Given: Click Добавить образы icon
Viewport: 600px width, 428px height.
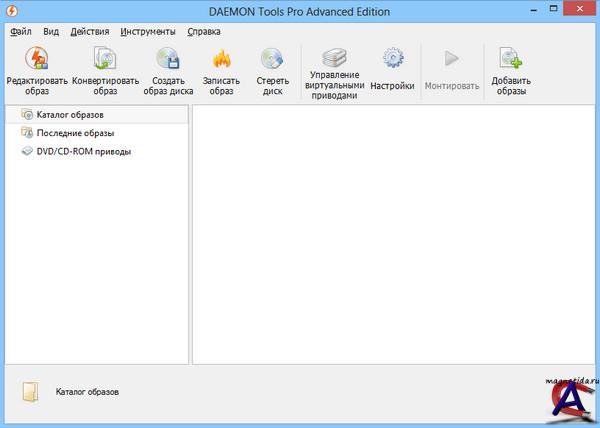Looking at the screenshot, I should (x=511, y=58).
